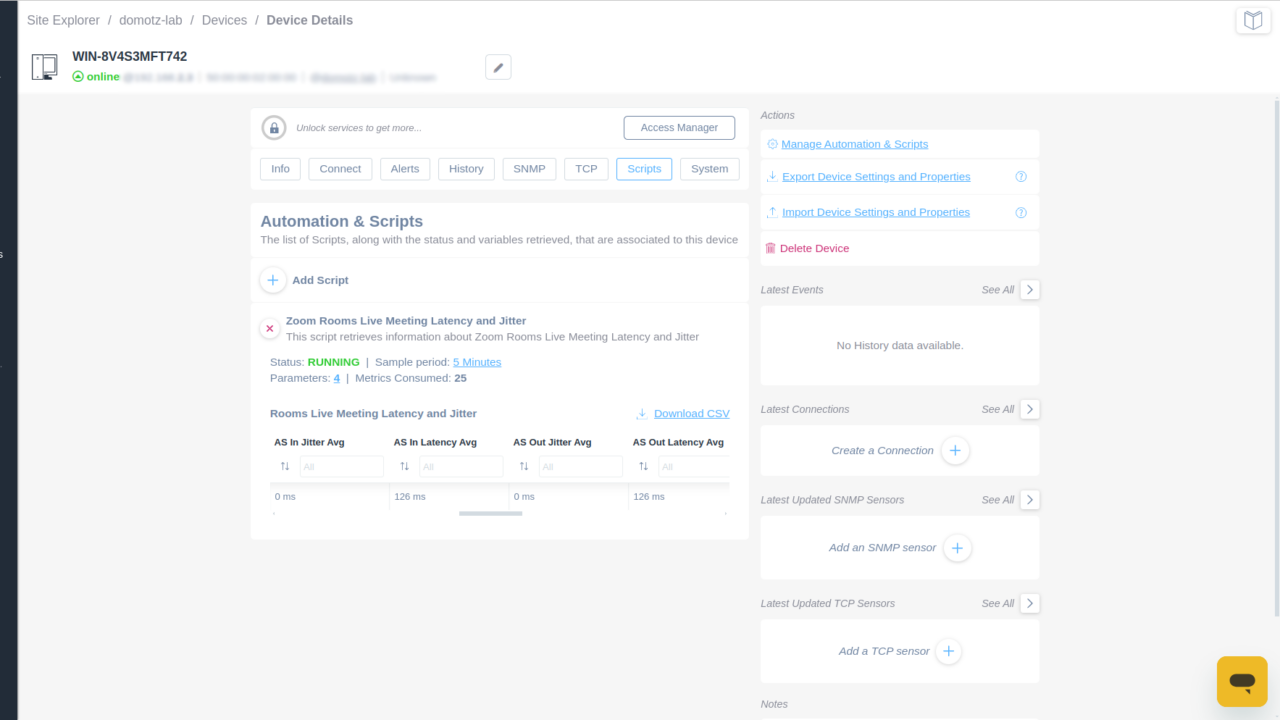The width and height of the screenshot is (1280, 720).
Task: Expand Latest Updated TCP Sensors panel
Action: point(1029,603)
